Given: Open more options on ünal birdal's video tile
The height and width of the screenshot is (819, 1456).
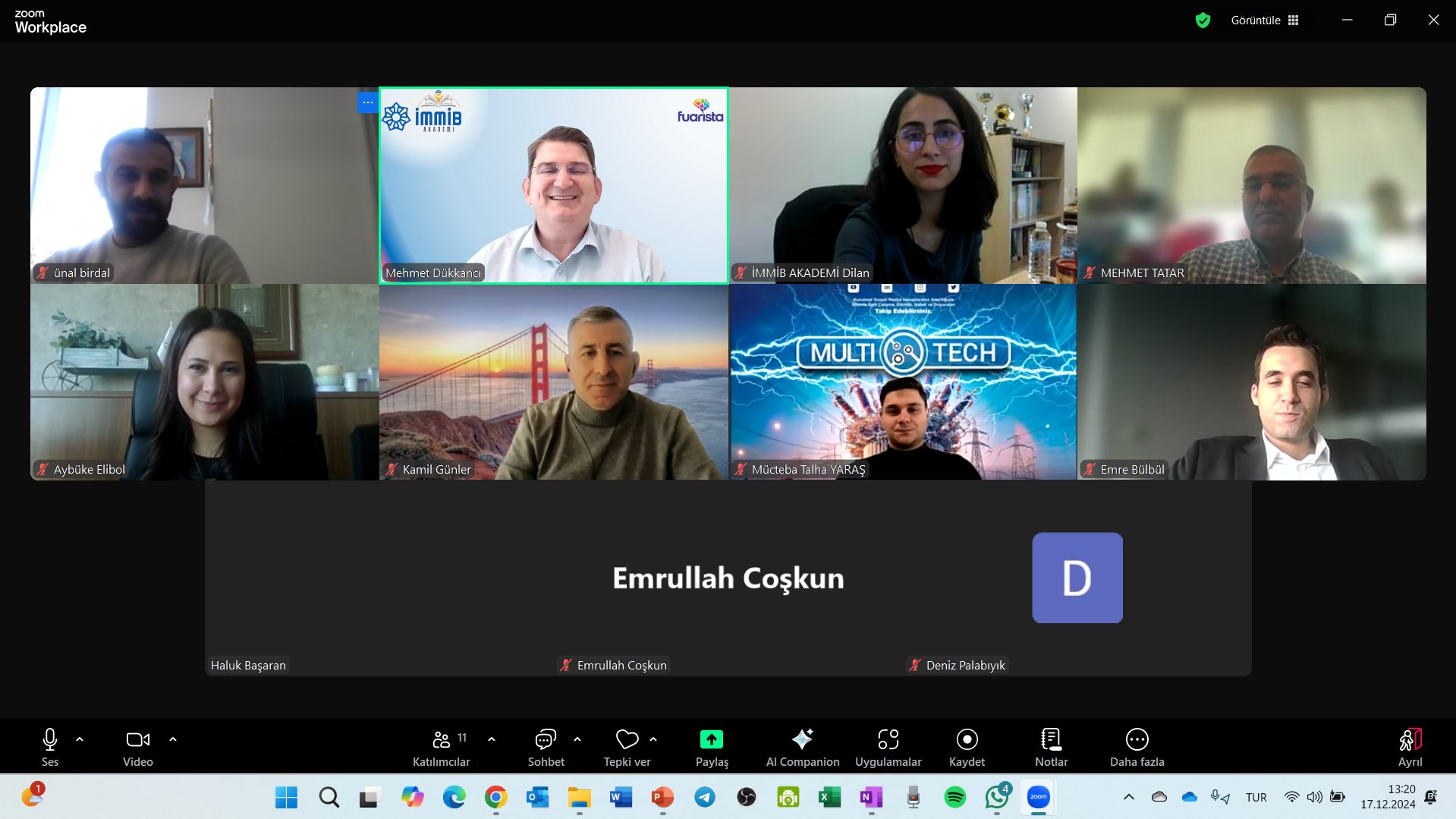Looking at the screenshot, I should pos(367,102).
